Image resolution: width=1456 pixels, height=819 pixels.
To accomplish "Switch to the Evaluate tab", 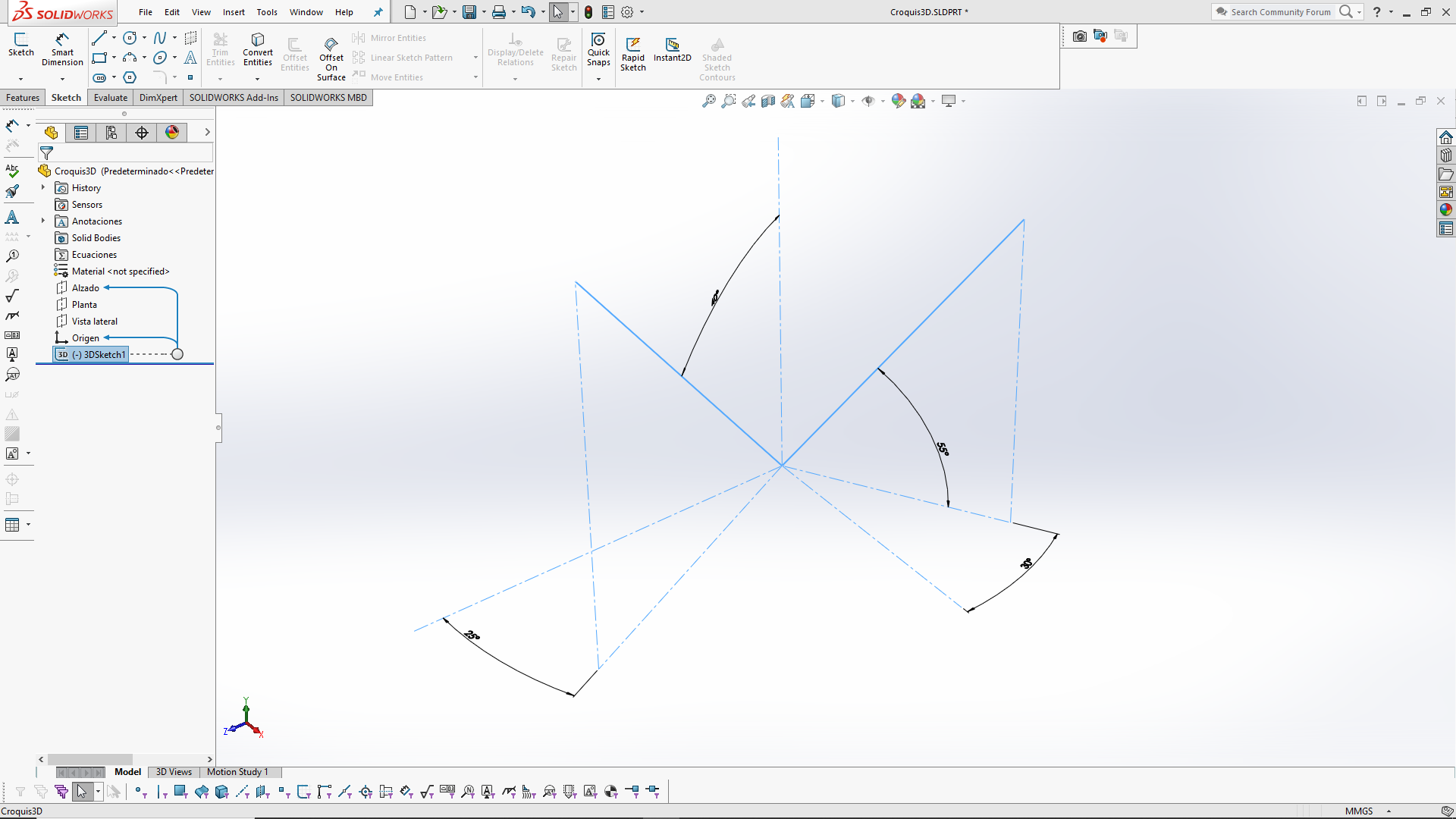I will [110, 98].
